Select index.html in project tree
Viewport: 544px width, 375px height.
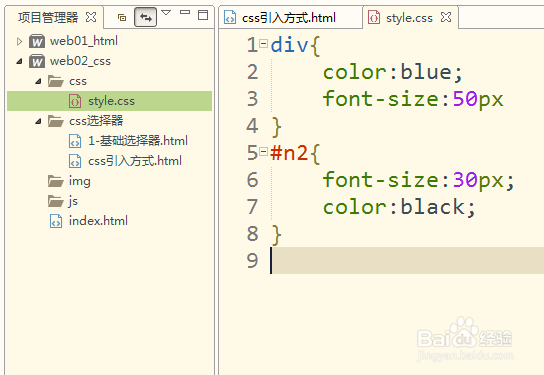tap(98, 221)
